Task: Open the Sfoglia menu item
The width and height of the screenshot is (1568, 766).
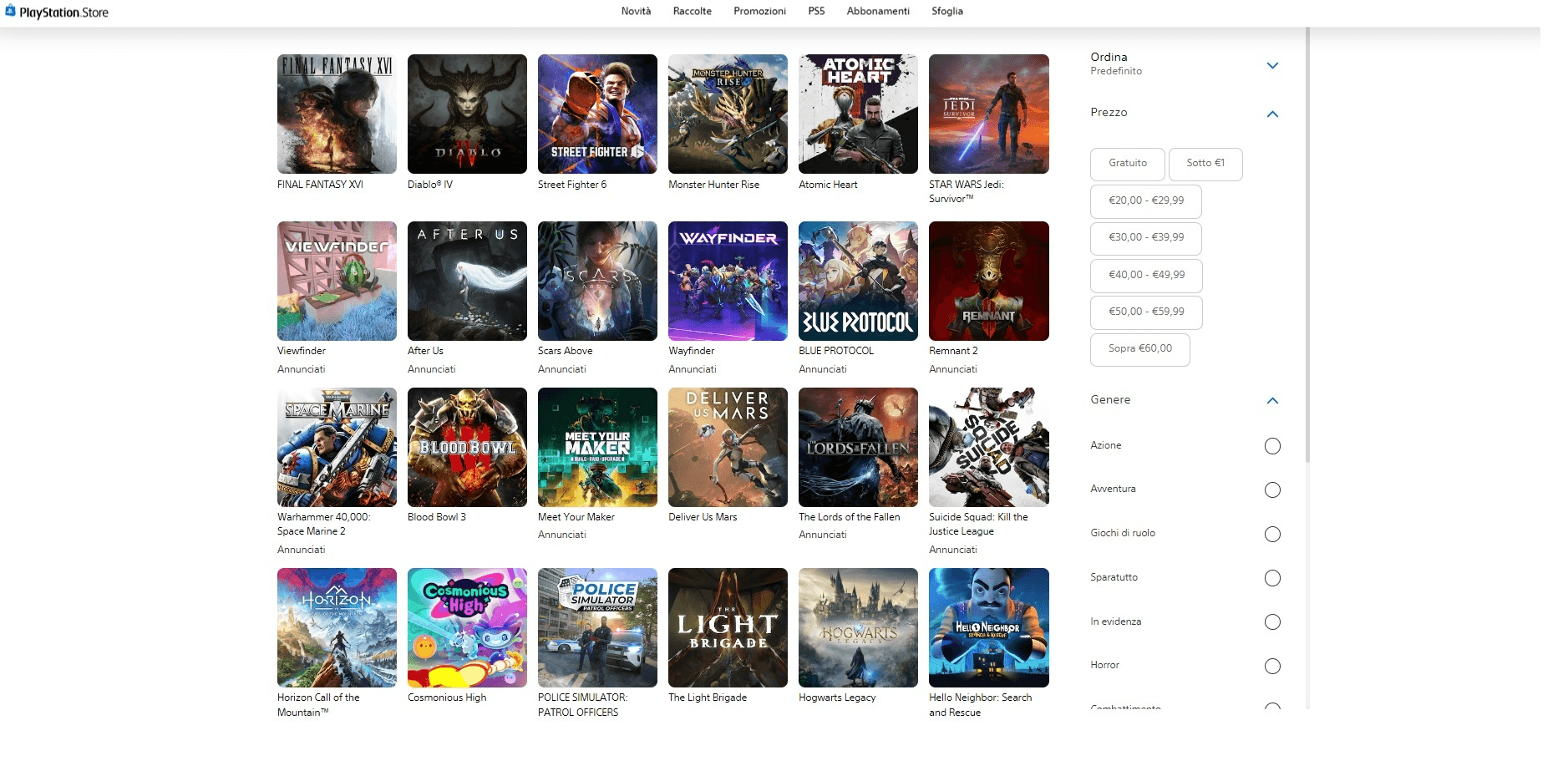Action: click(x=947, y=11)
